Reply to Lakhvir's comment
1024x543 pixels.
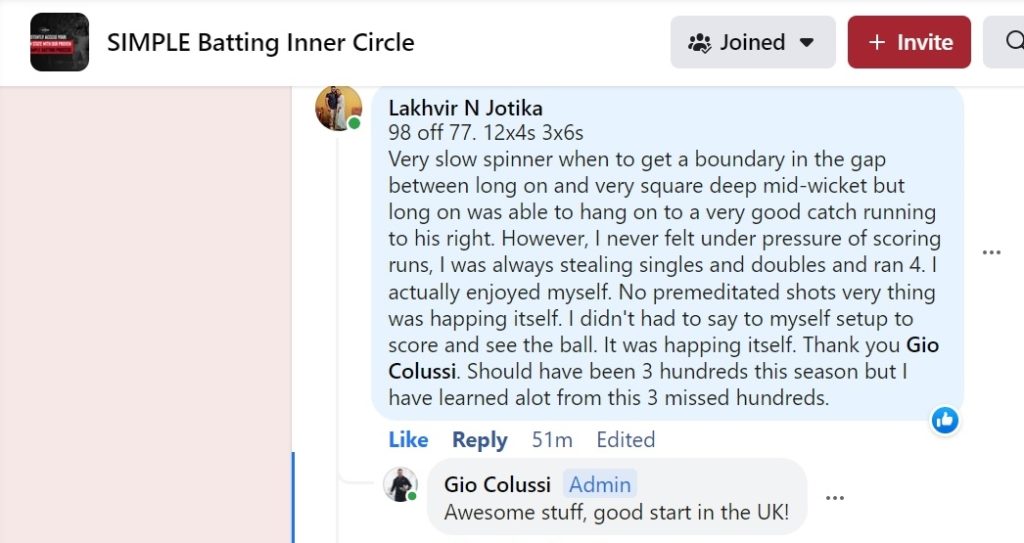coord(479,440)
